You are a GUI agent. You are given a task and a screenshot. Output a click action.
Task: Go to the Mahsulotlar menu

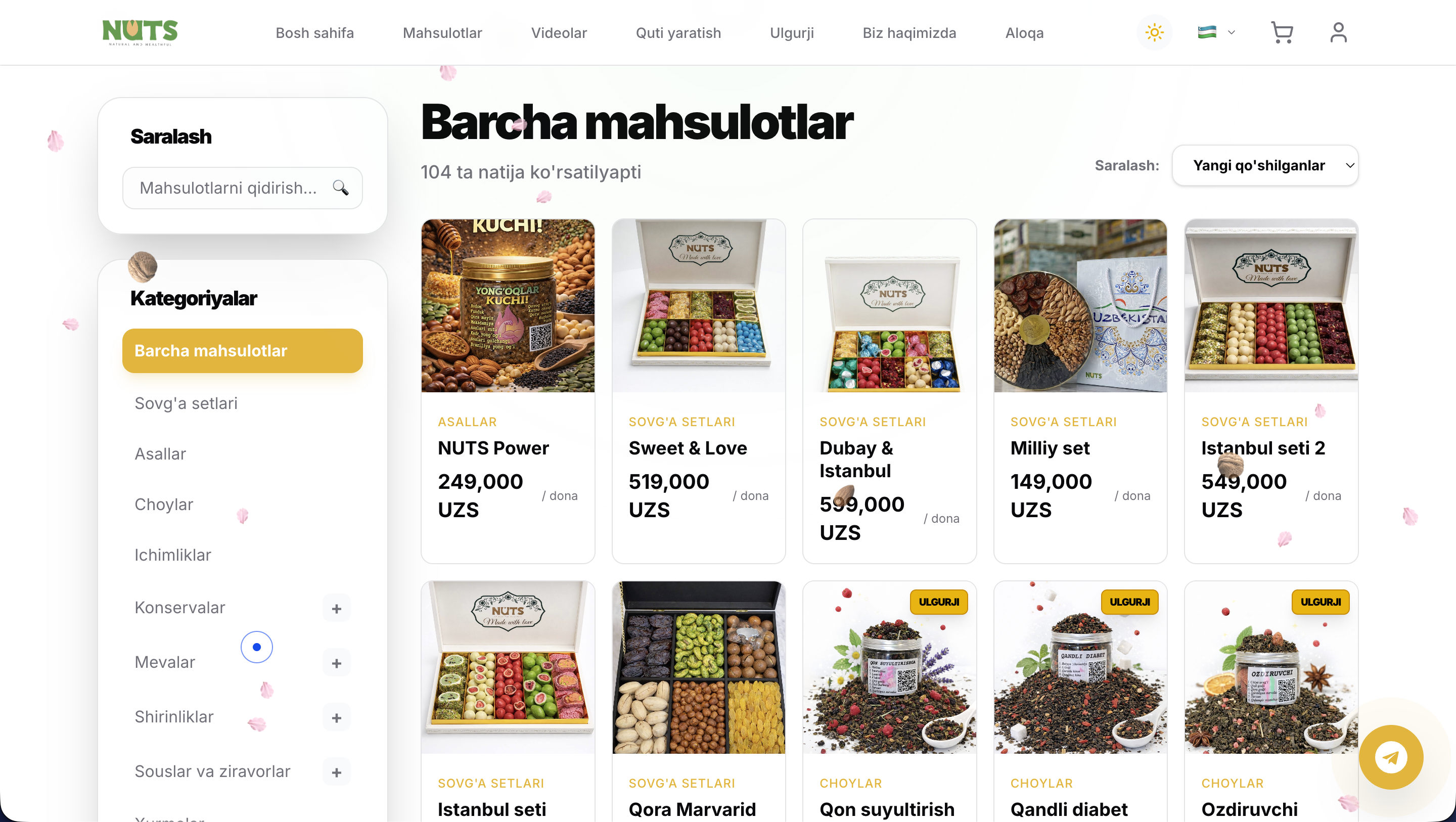point(442,33)
